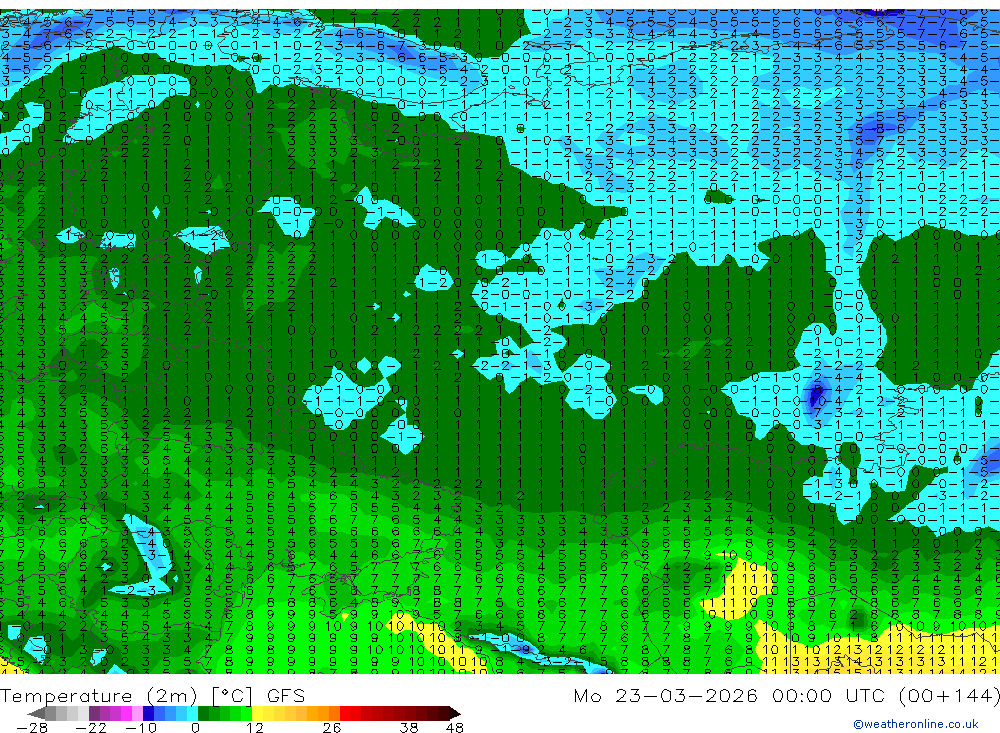Click the 26 legend label
The height and width of the screenshot is (733, 1000).
coord(332,727)
